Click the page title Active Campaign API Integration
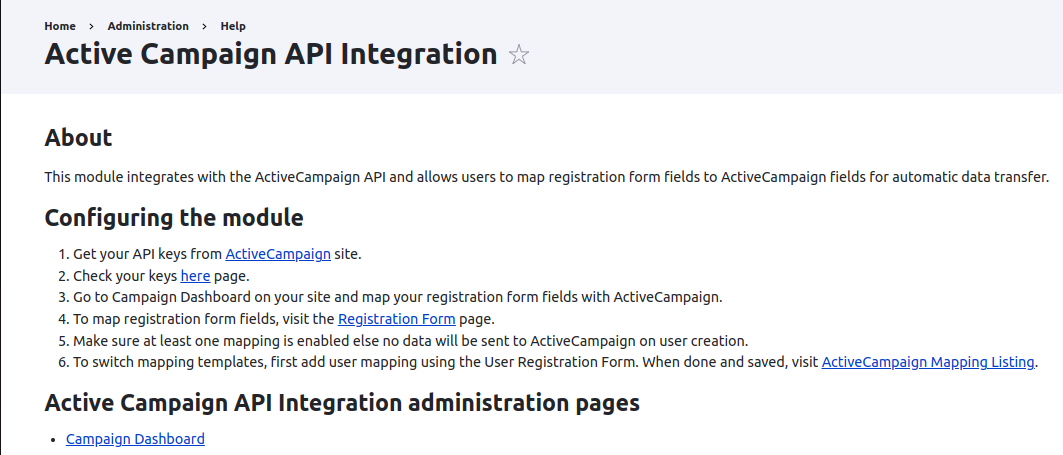The width and height of the screenshot is (1063, 455). pyautogui.click(x=270, y=54)
